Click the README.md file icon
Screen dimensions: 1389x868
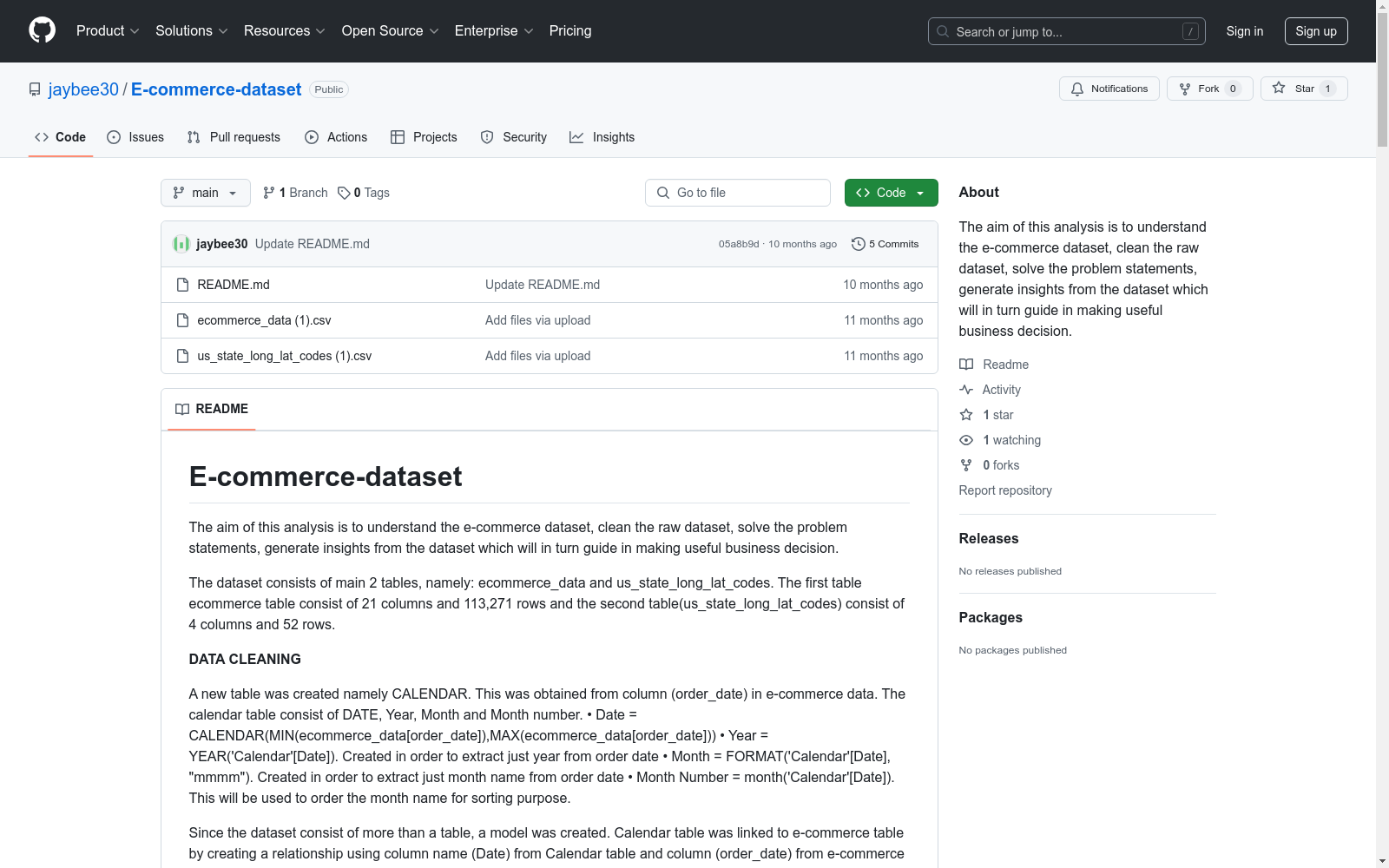click(182, 285)
